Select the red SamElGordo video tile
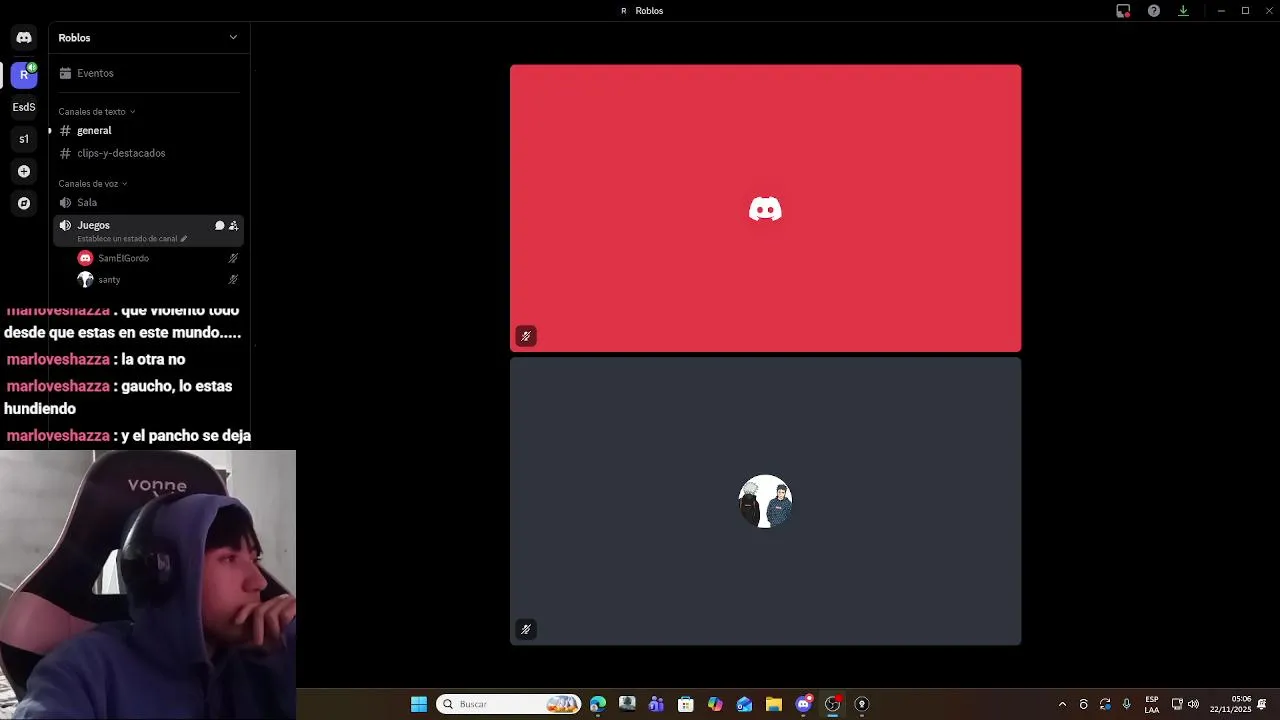Image resolution: width=1280 pixels, height=720 pixels. pos(765,208)
